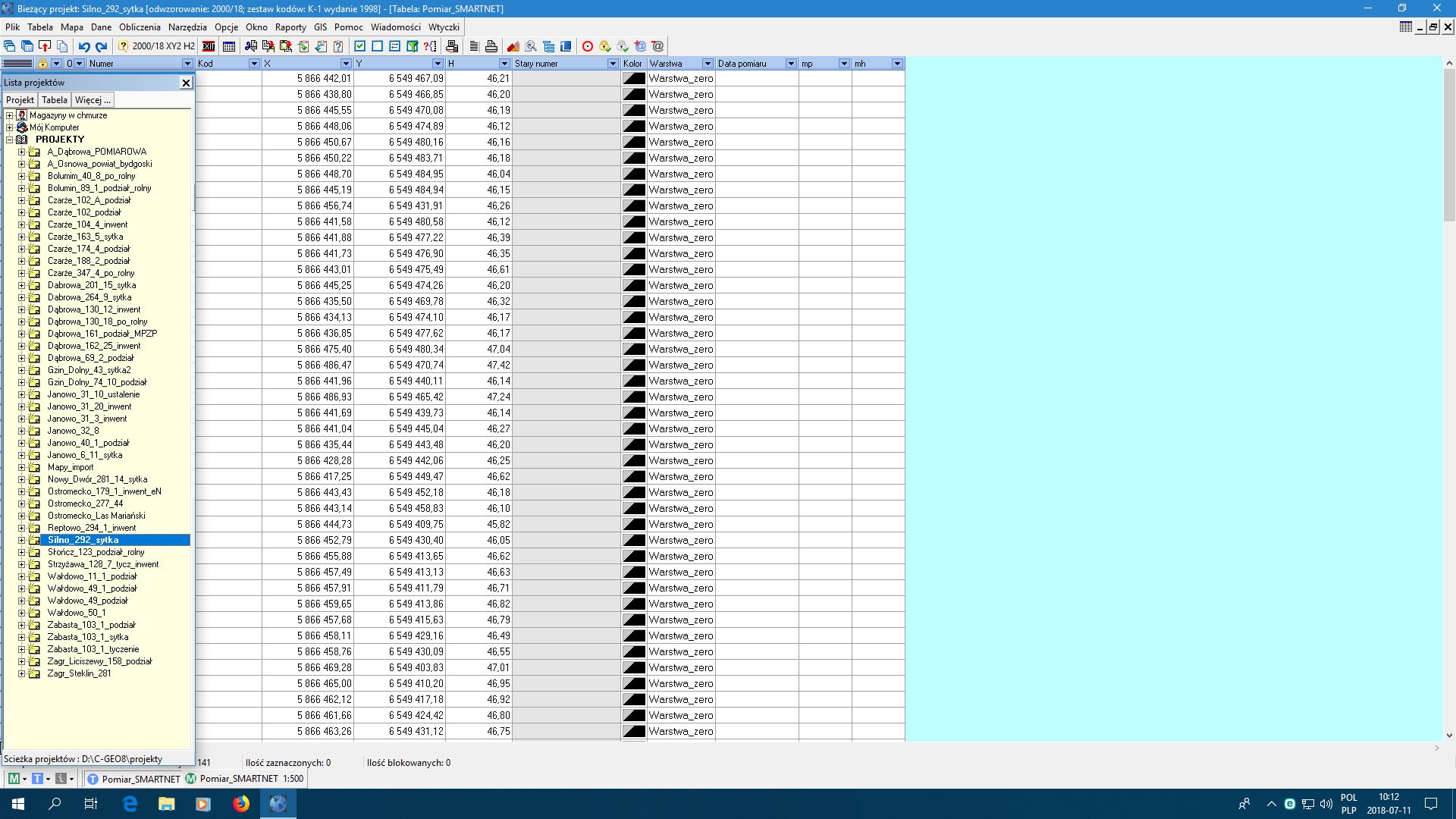
Task: Click the red circle target icon
Action: (x=588, y=46)
